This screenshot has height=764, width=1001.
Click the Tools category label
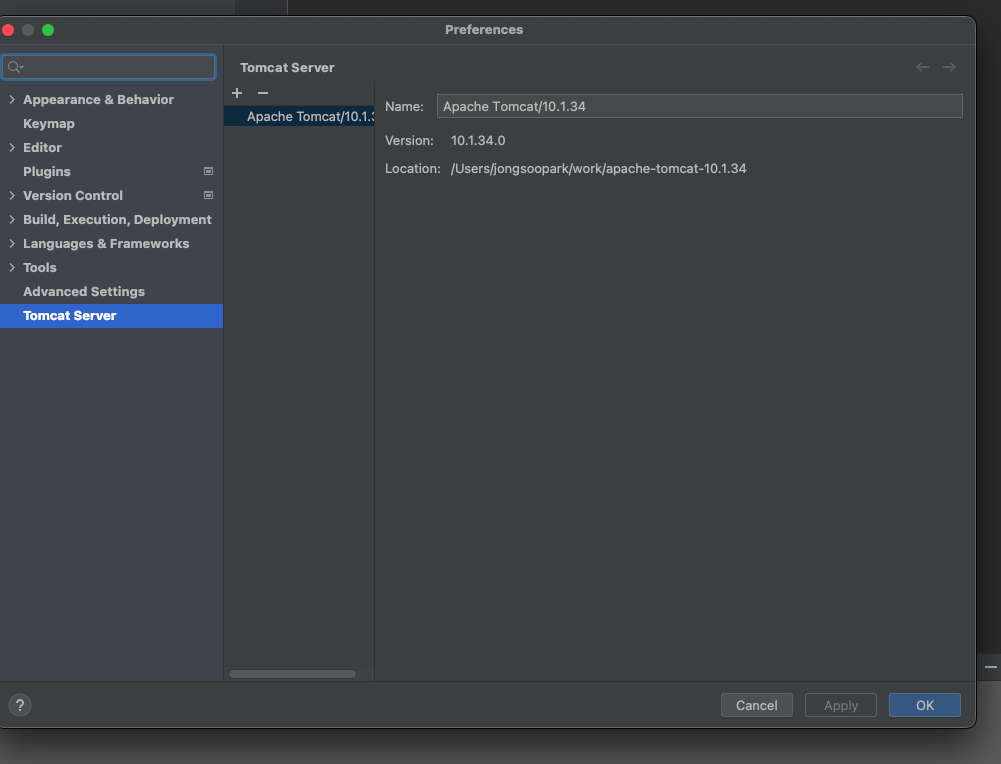click(x=40, y=267)
